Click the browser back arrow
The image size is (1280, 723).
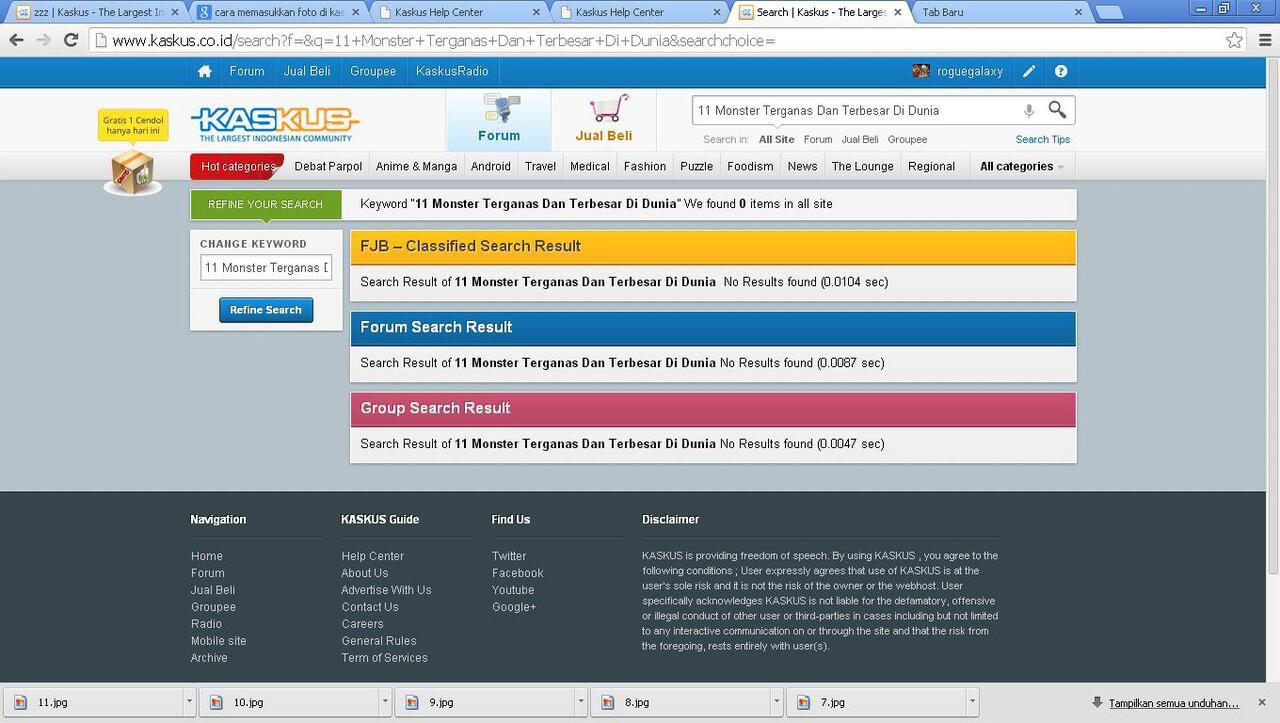point(16,41)
